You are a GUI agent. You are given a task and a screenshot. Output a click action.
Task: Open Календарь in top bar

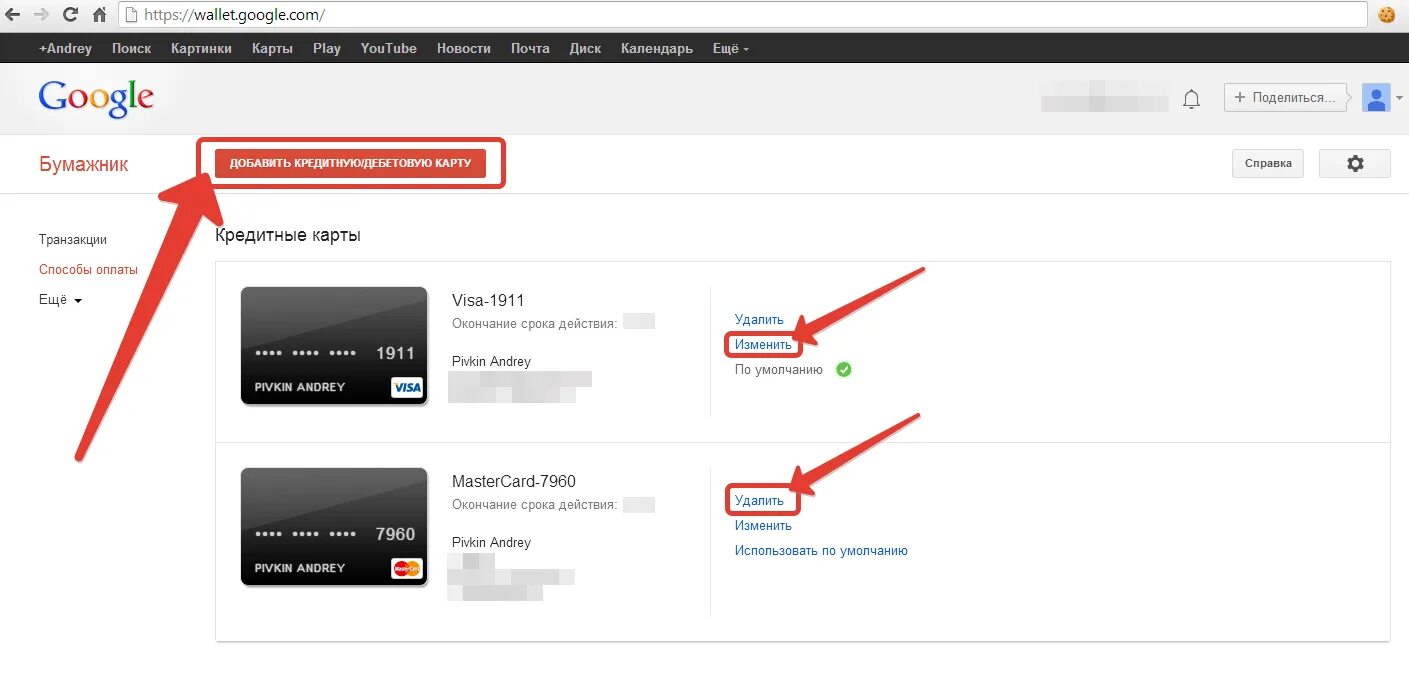[657, 48]
